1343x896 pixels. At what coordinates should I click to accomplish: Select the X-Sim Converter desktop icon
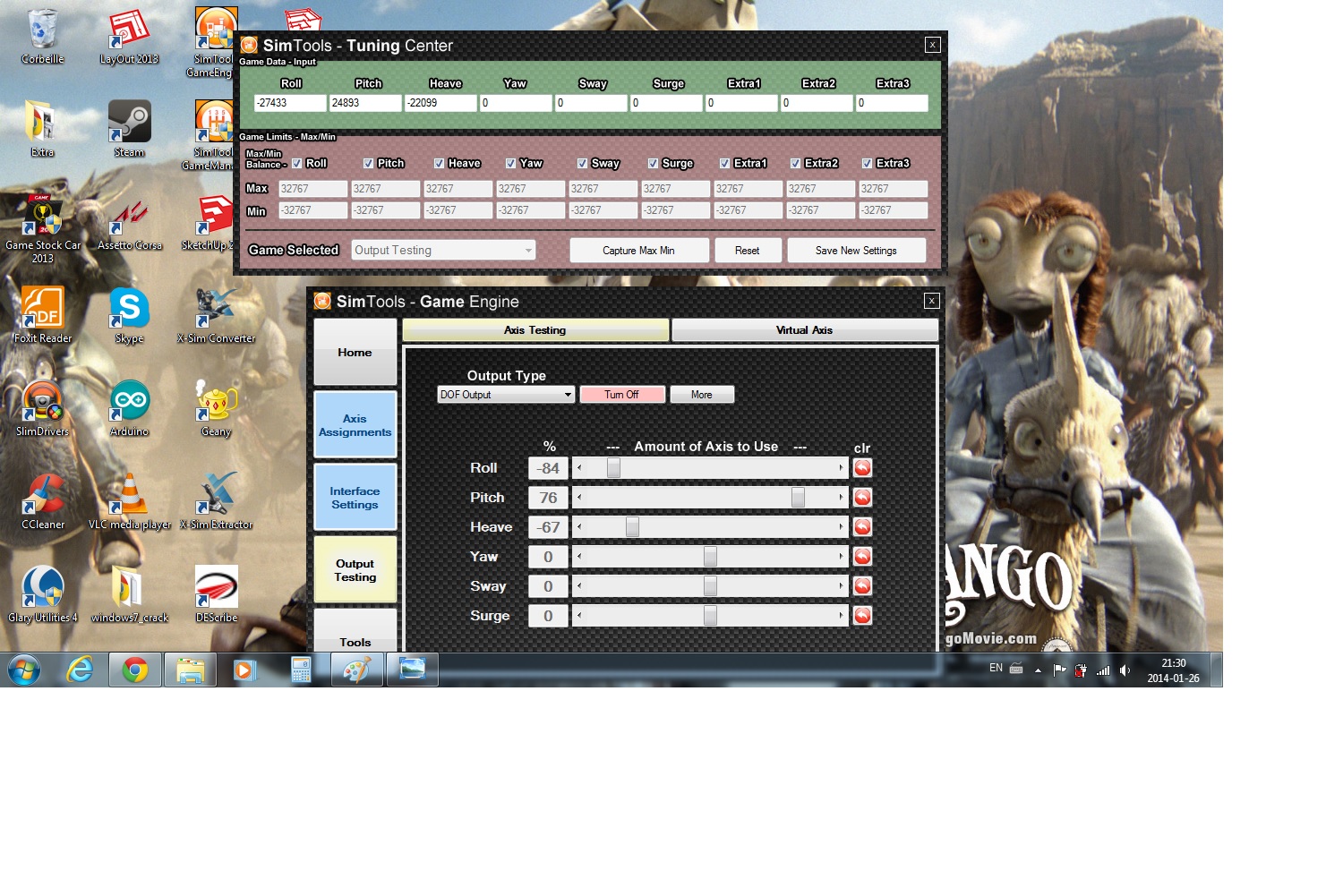216,315
